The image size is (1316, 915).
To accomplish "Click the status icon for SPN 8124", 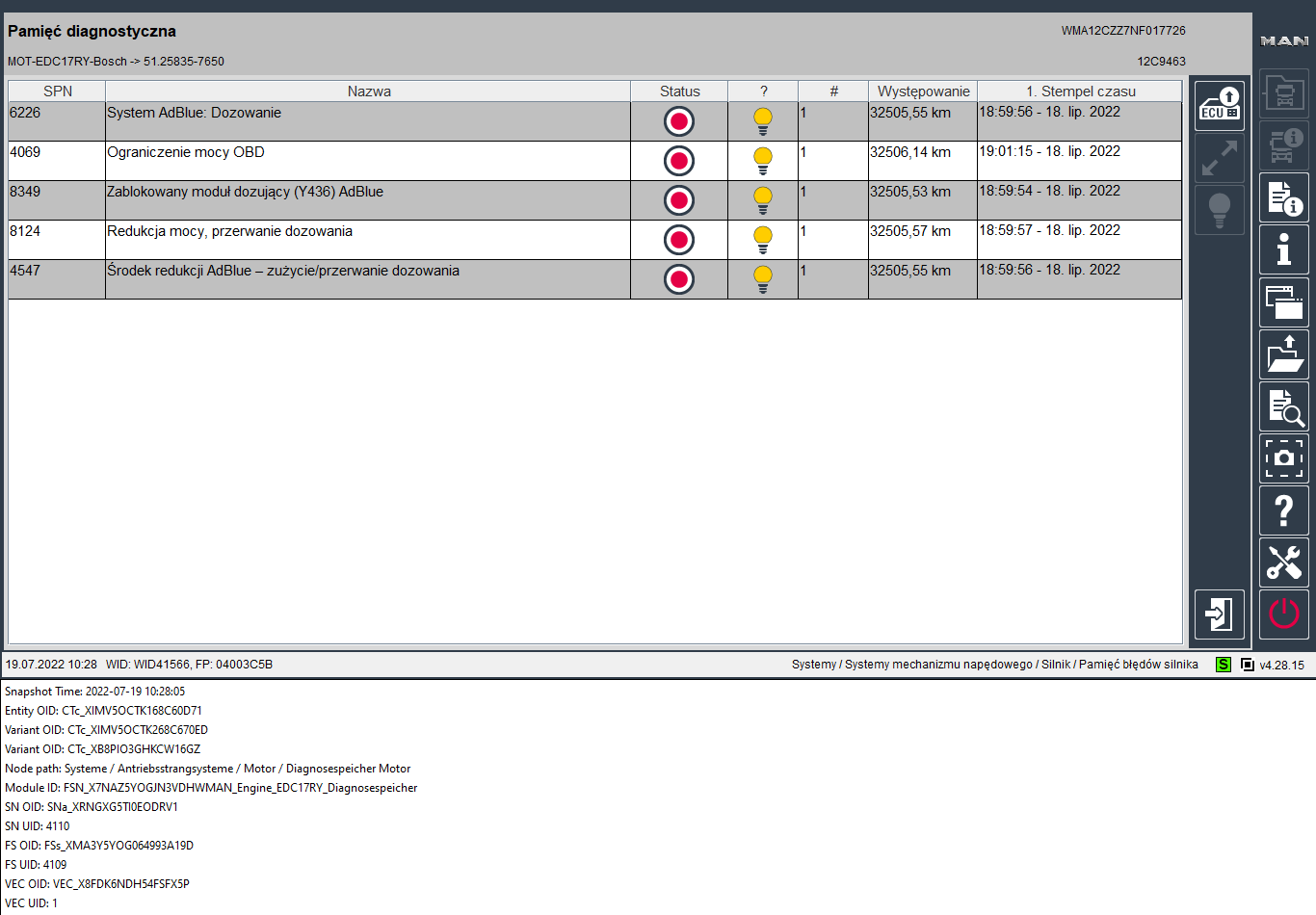I will click(x=679, y=240).
